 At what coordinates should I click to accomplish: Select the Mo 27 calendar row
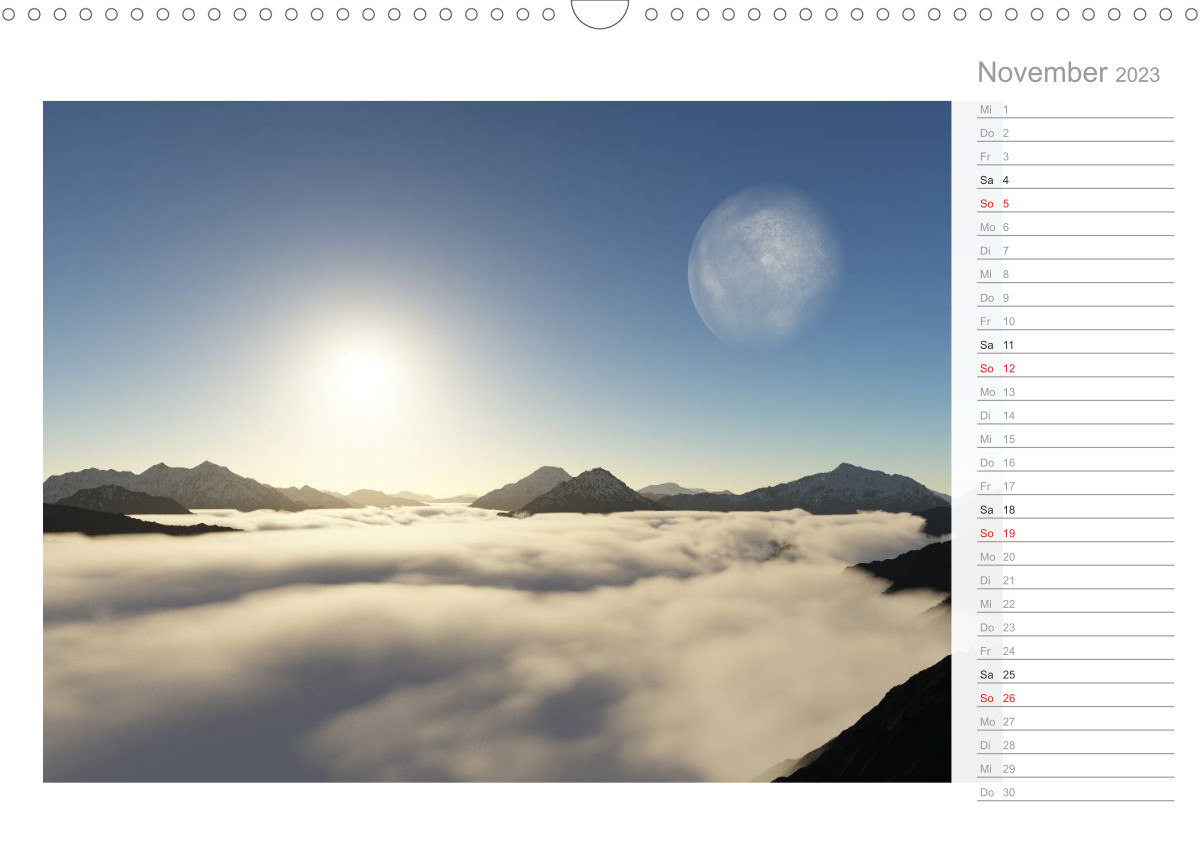(1075, 721)
